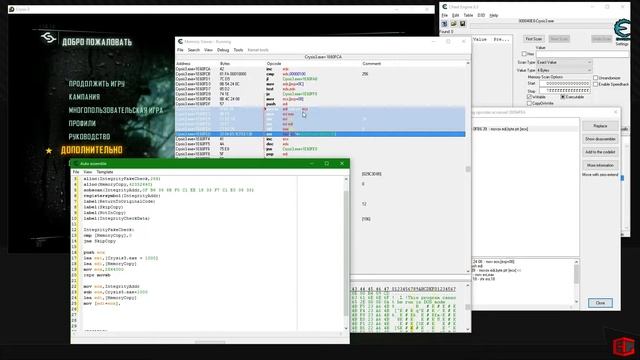Image resolution: width=640 pixels, height=360 pixels.
Task: Click the Memory Viewer disassembler scrollbar
Action: coord(468,167)
